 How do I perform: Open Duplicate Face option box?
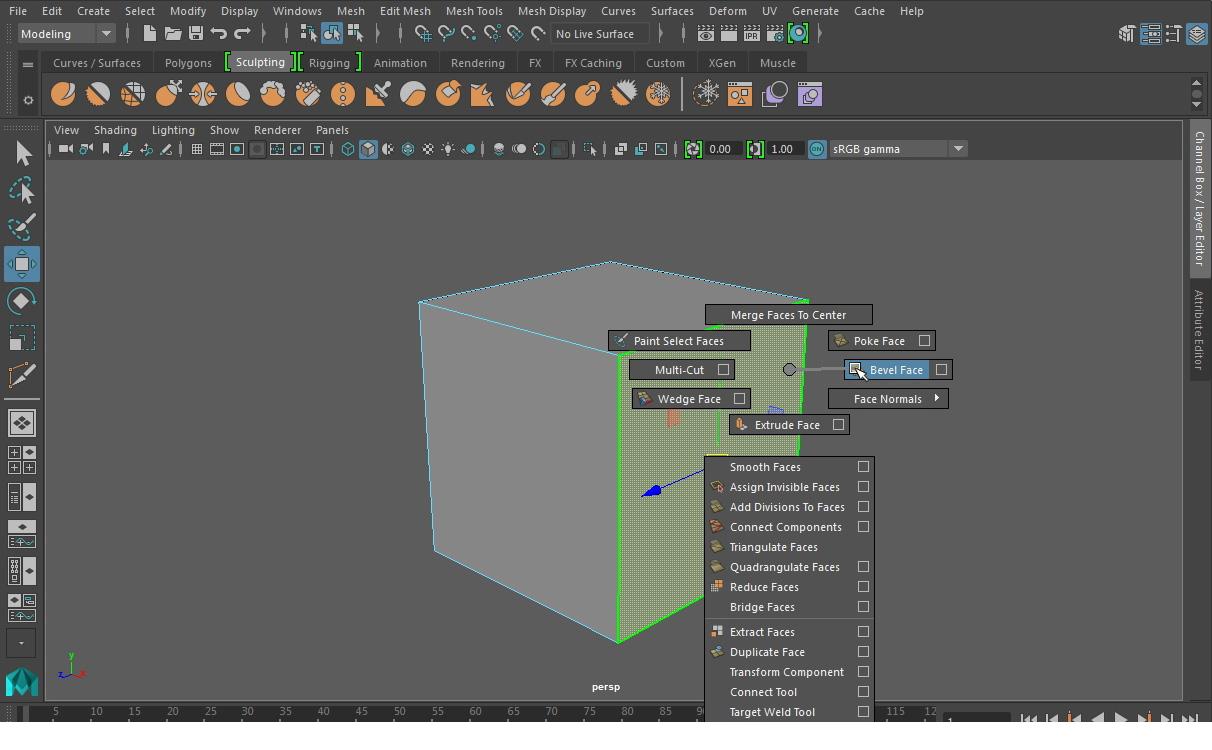pos(863,652)
